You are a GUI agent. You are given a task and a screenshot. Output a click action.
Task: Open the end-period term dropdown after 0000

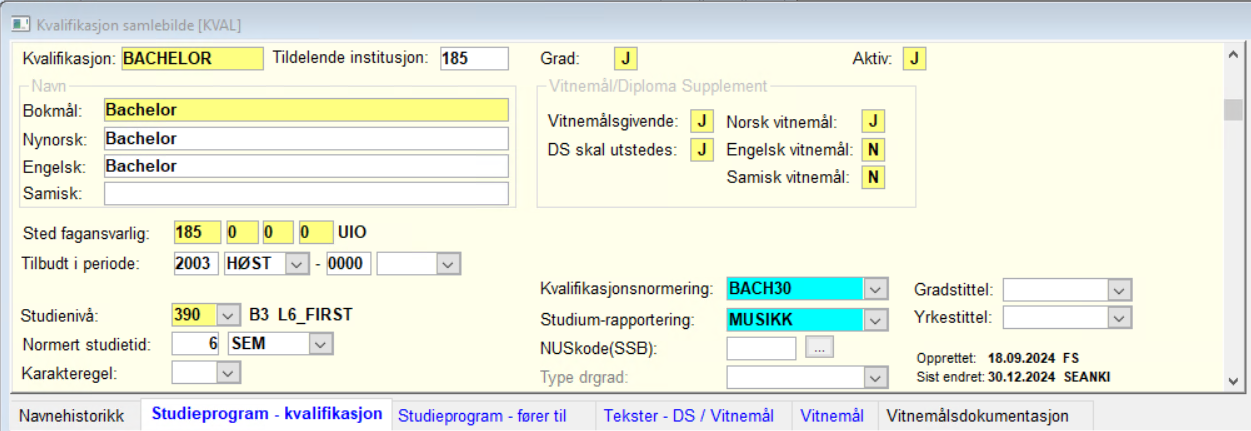(449, 264)
